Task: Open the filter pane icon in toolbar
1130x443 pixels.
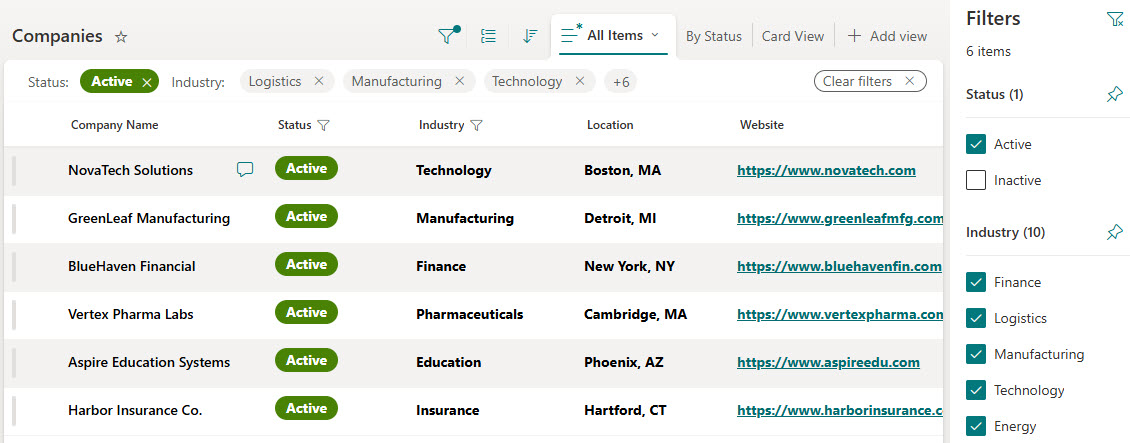Action: click(x=448, y=35)
